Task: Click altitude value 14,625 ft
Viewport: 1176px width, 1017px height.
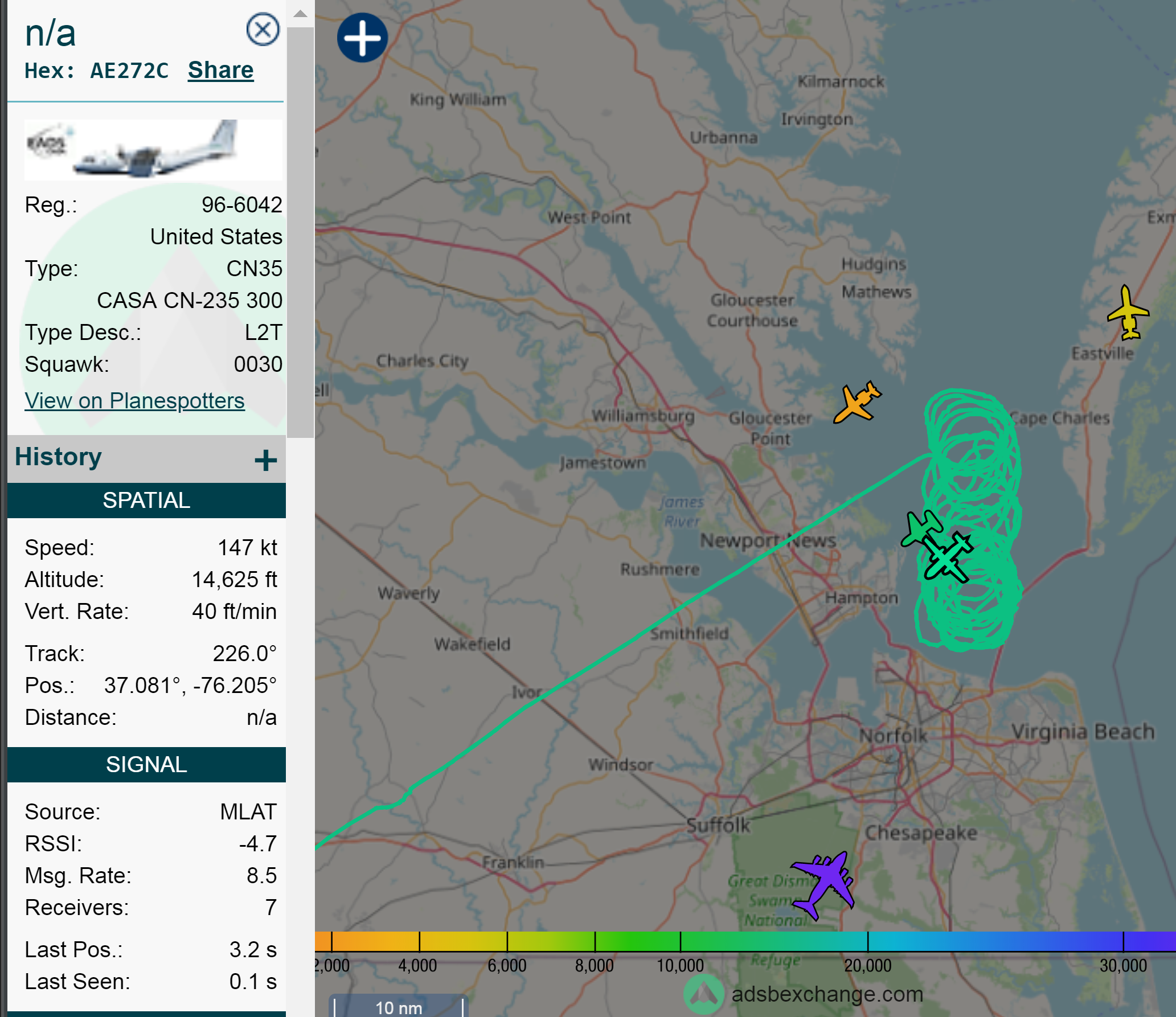Action: point(234,579)
